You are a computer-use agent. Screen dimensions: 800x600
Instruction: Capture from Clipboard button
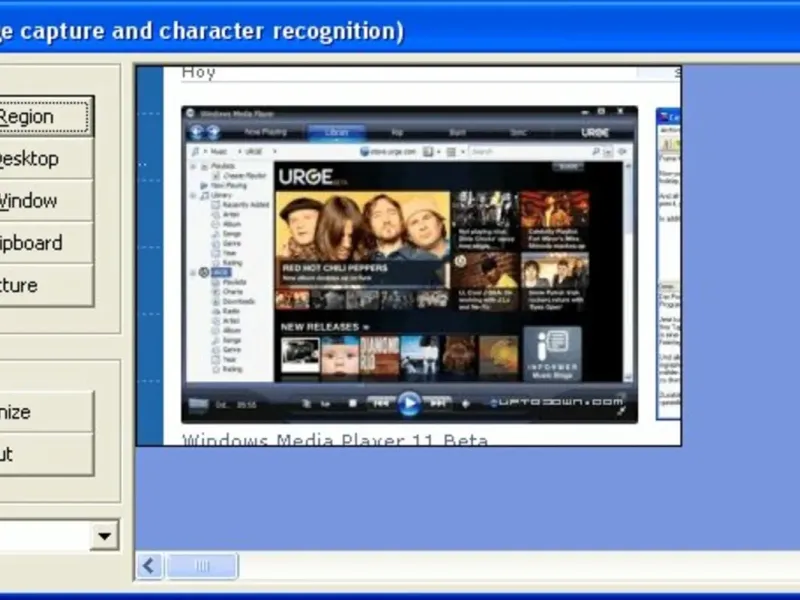pyautogui.click(x=46, y=243)
